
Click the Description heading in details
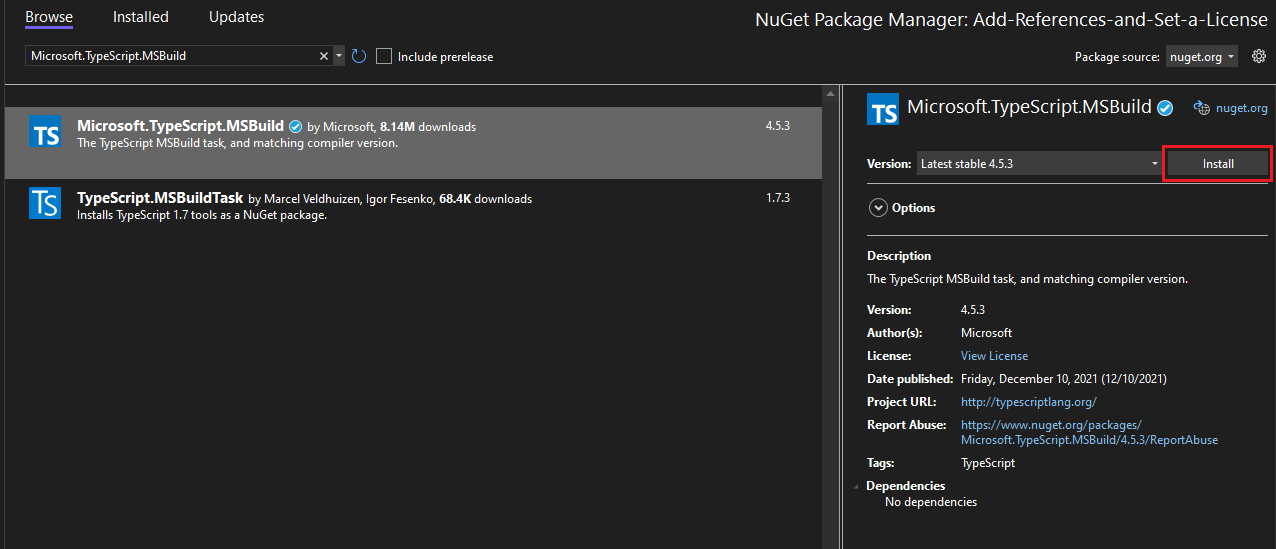pos(899,256)
